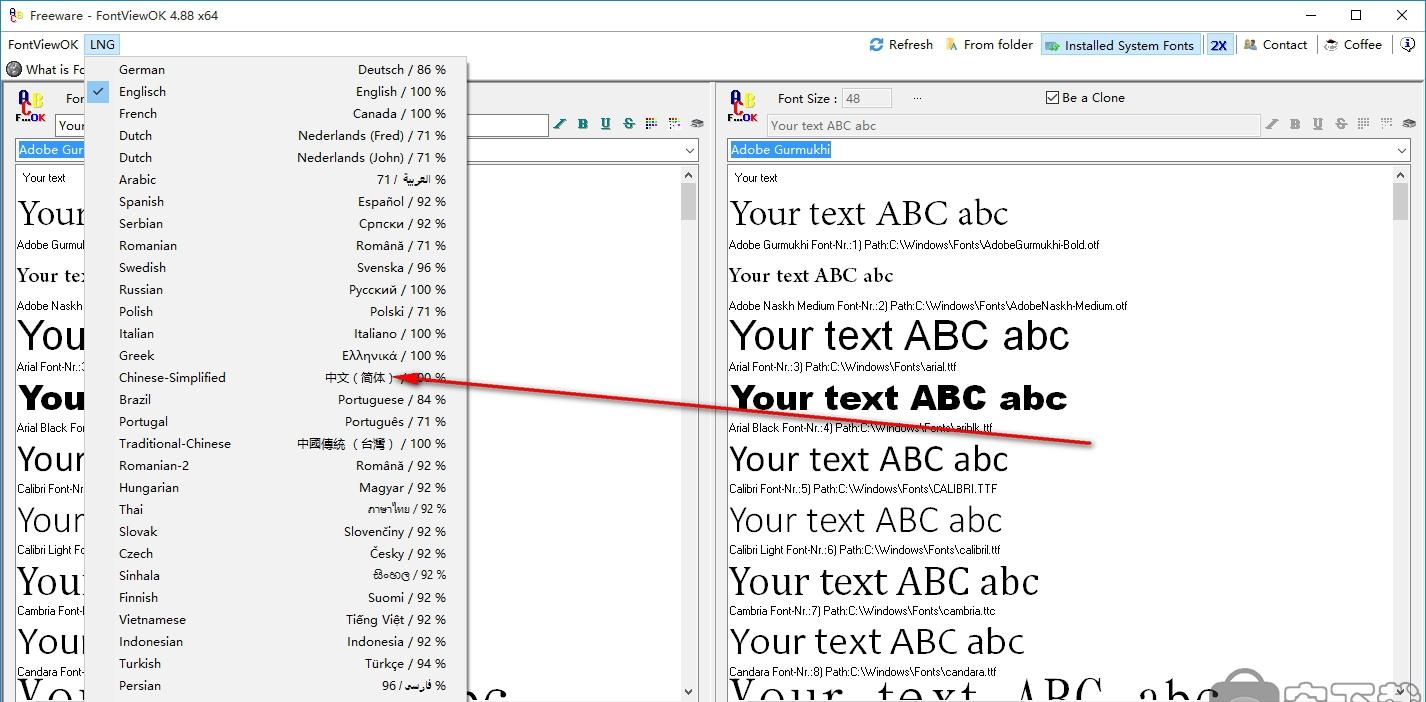Switch language to French (Canada)
Viewport: 1426px width, 702px height.
click(x=276, y=114)
